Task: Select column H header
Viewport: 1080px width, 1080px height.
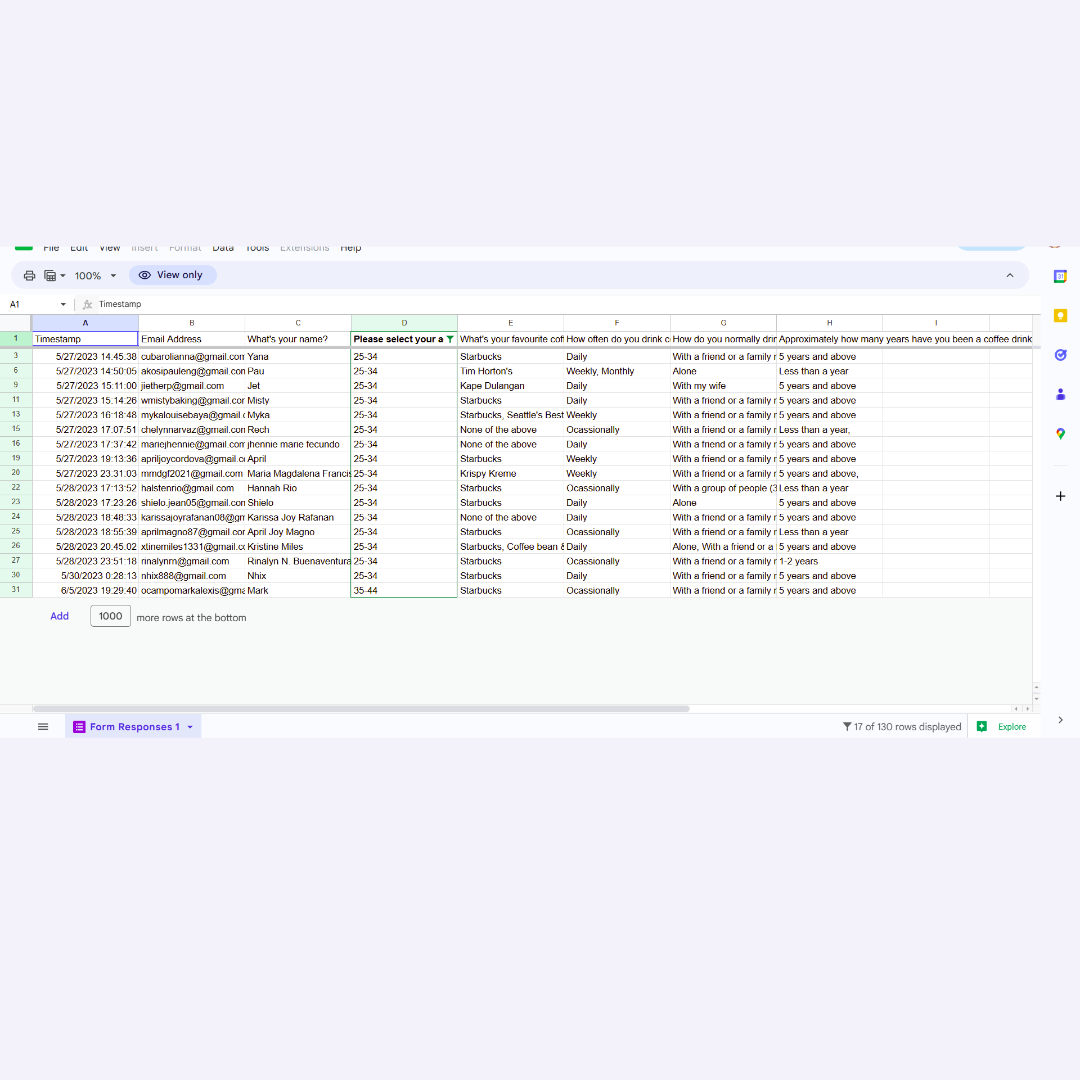Action: coord(829,323)
